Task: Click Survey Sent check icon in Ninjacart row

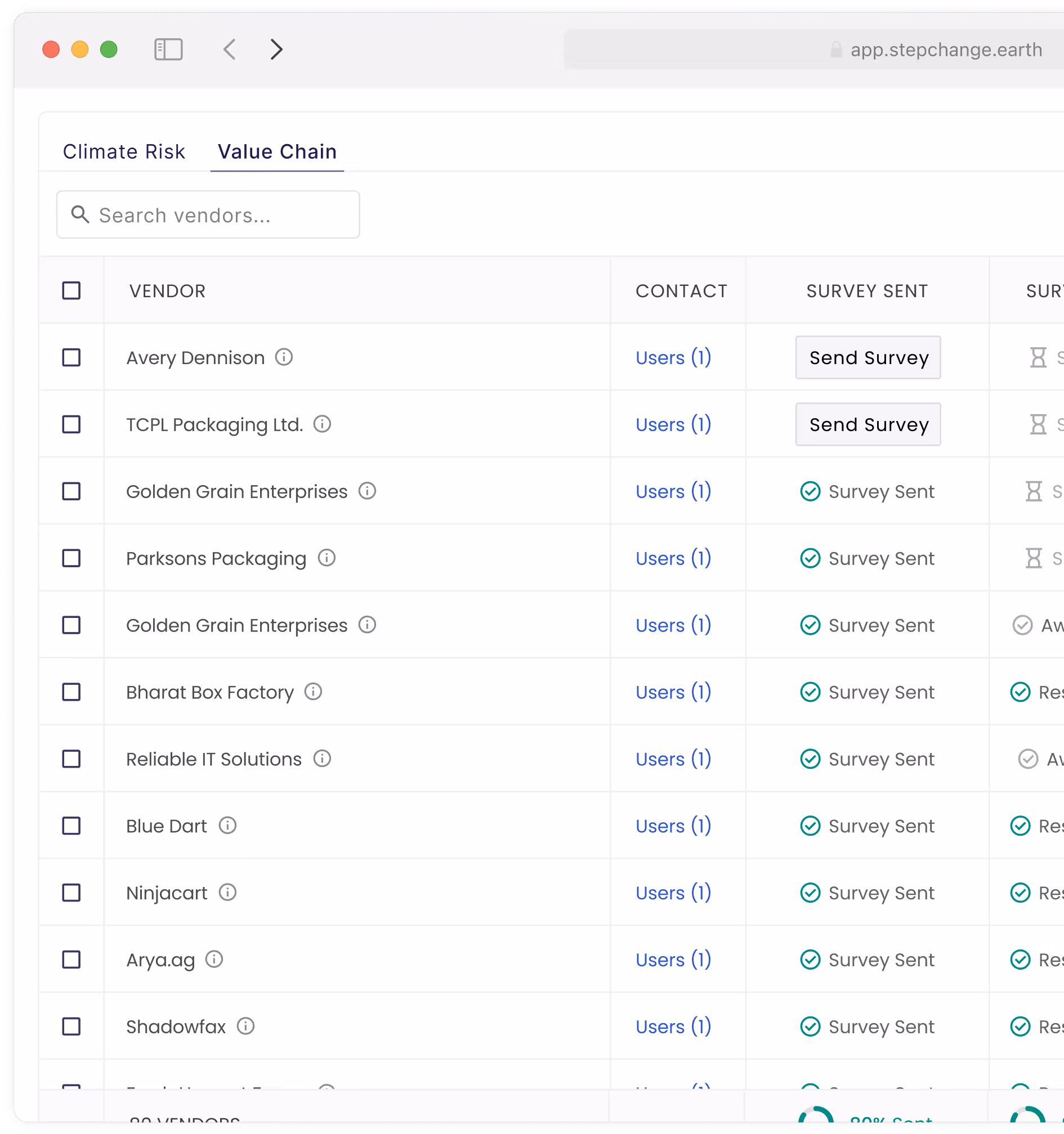Action: point(810,892)
